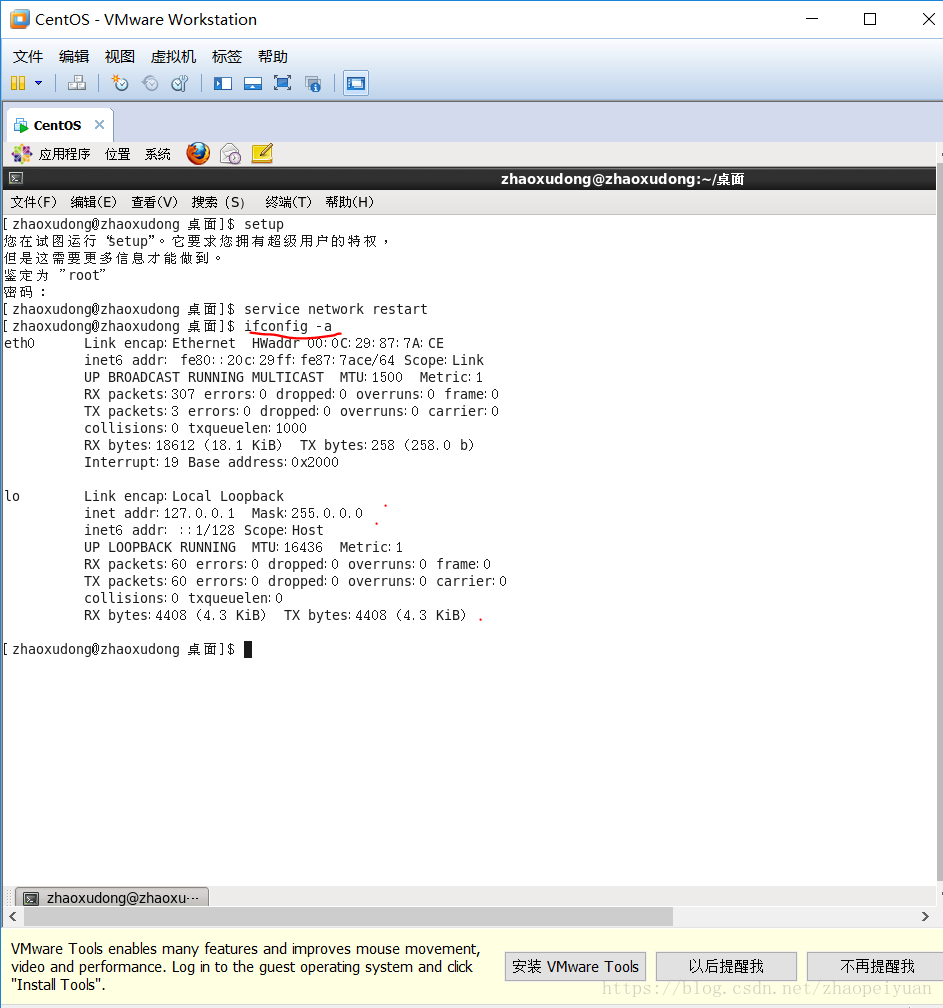
Task: Open the 虚拟机 menu
Action: (x=173, y=57)
